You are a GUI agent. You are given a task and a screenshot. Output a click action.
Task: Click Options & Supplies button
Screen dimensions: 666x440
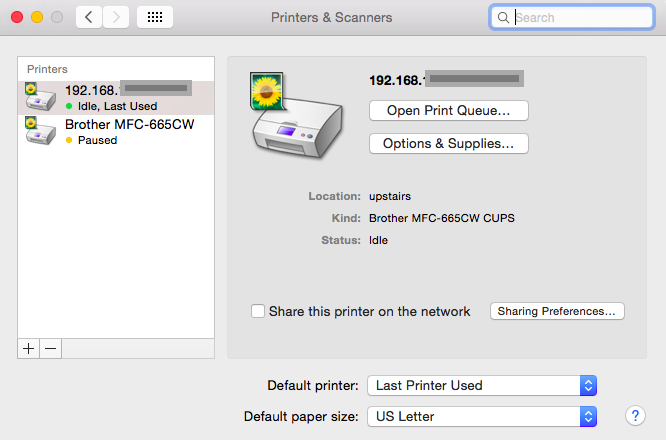[448, 143]
